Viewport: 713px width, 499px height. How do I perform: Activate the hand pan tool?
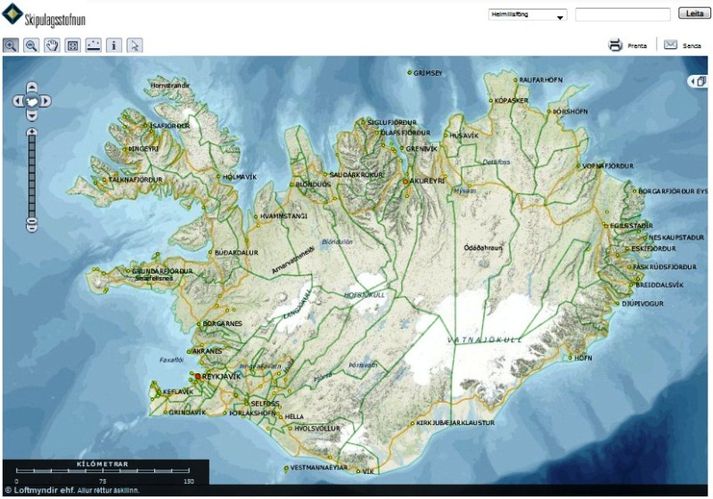click(52, 45)
